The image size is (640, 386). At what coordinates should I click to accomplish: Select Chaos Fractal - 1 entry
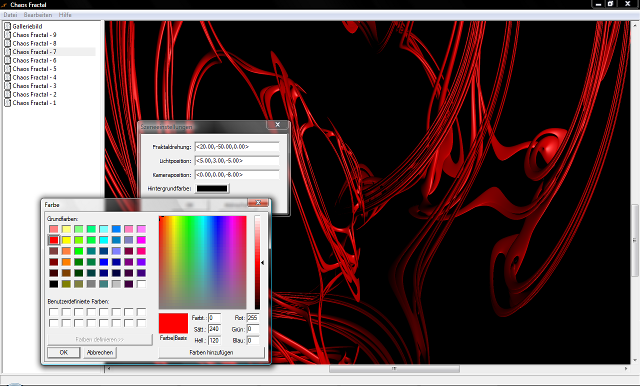pos(34,103)
